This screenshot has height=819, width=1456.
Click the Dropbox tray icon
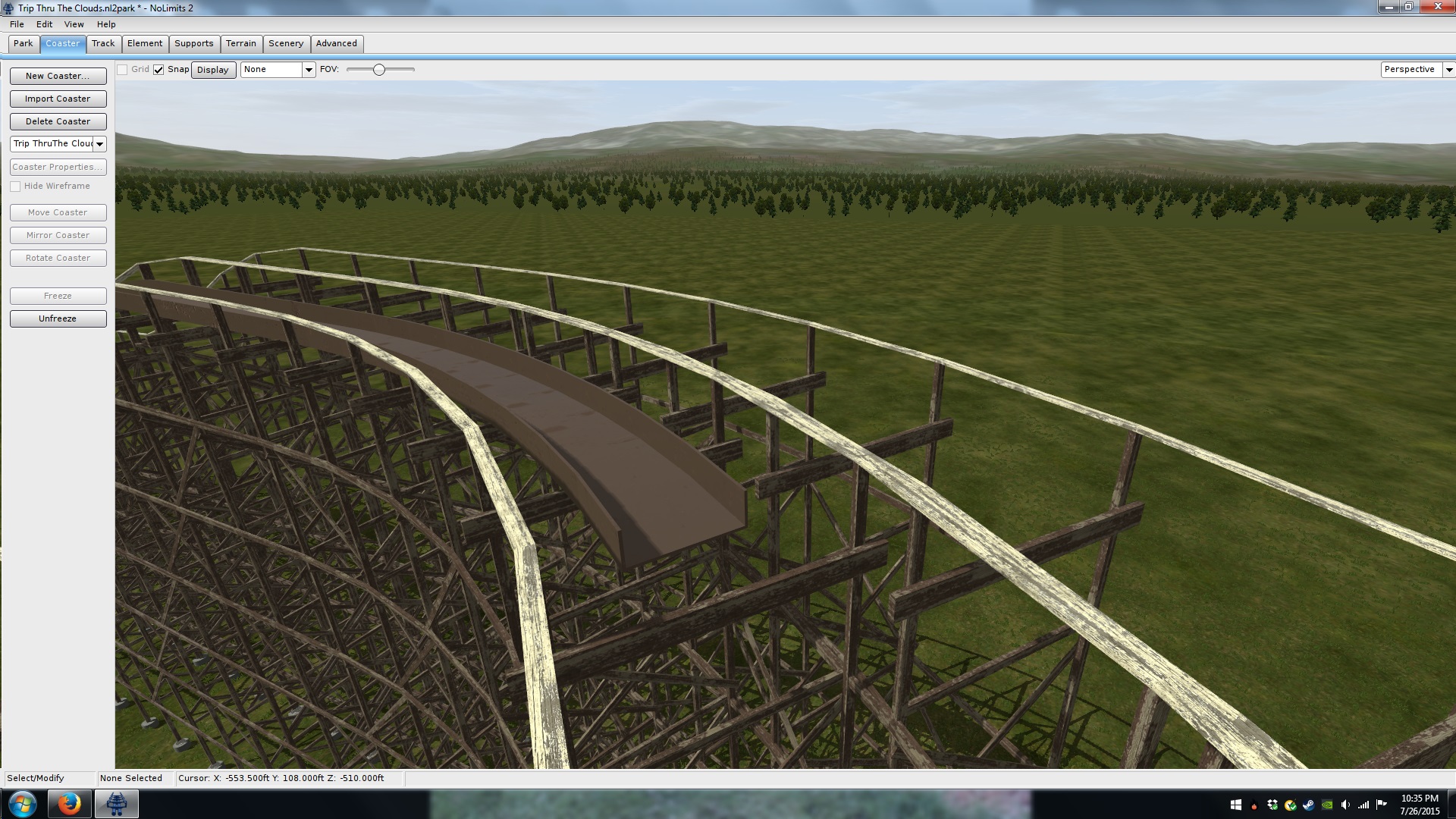coord(1272,805)
